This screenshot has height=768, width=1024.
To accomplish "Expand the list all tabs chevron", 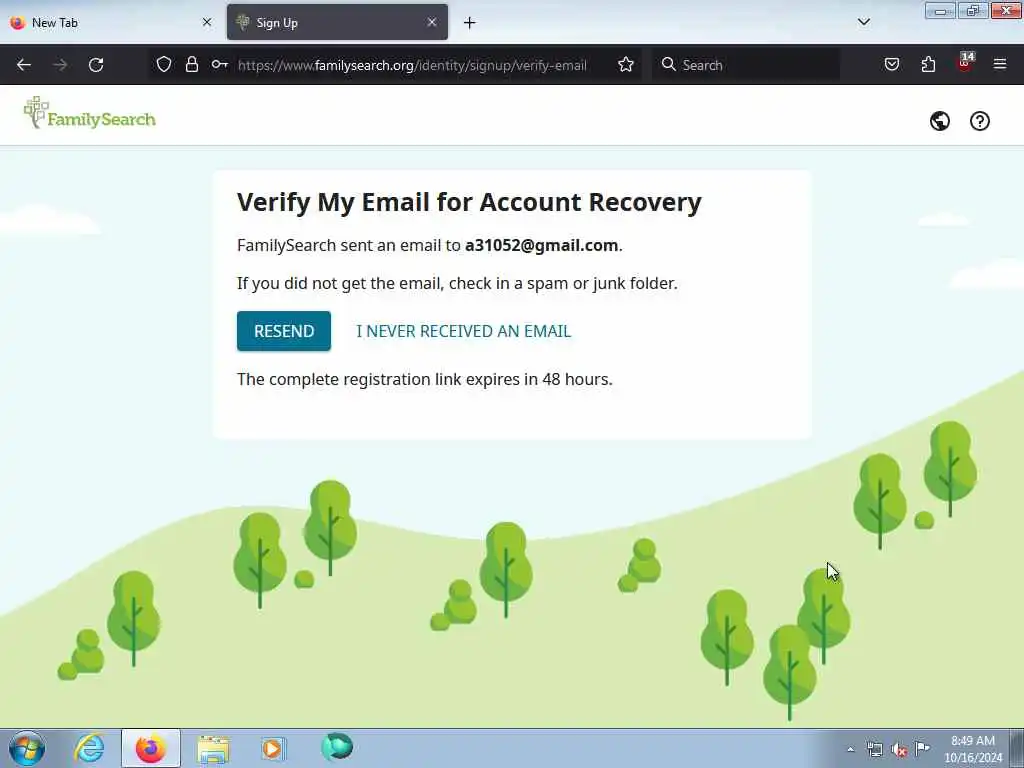I will click(x=864, y=22).
